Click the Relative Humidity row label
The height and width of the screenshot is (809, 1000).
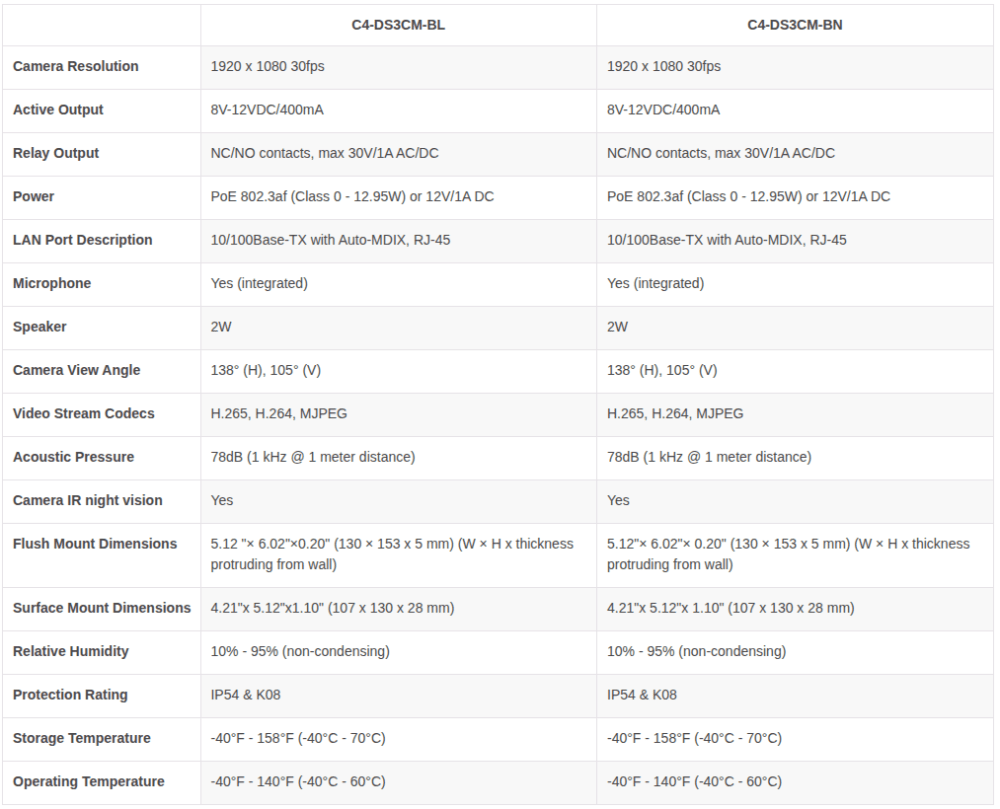70,651
